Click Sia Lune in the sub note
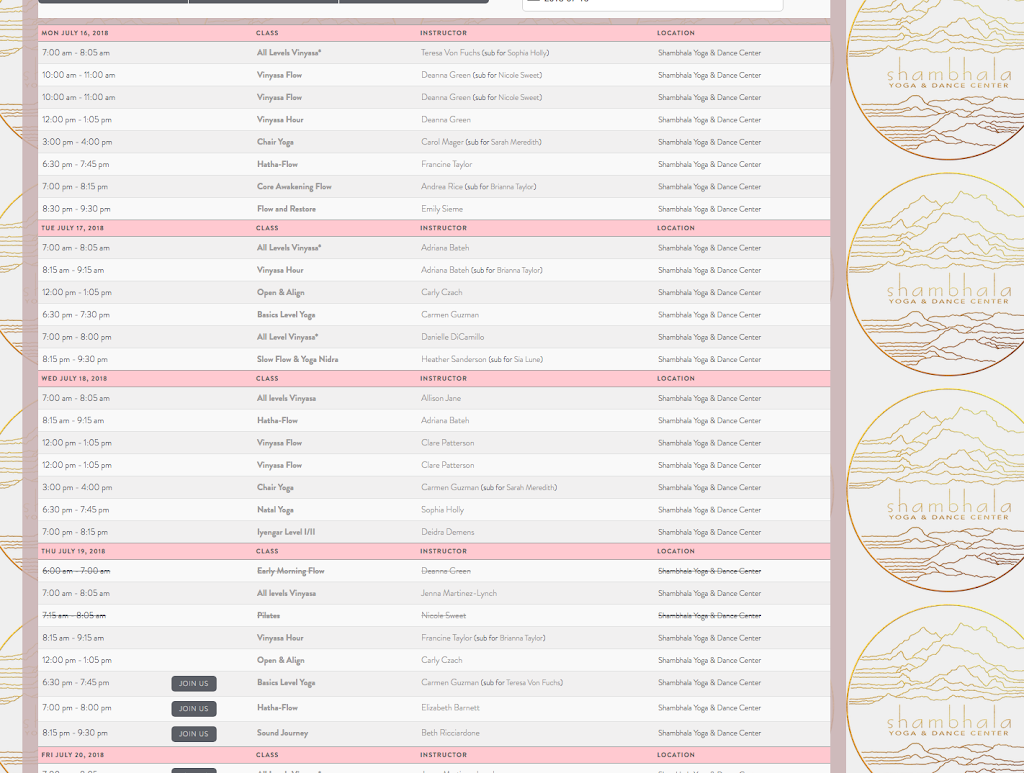 coord(527,359)
